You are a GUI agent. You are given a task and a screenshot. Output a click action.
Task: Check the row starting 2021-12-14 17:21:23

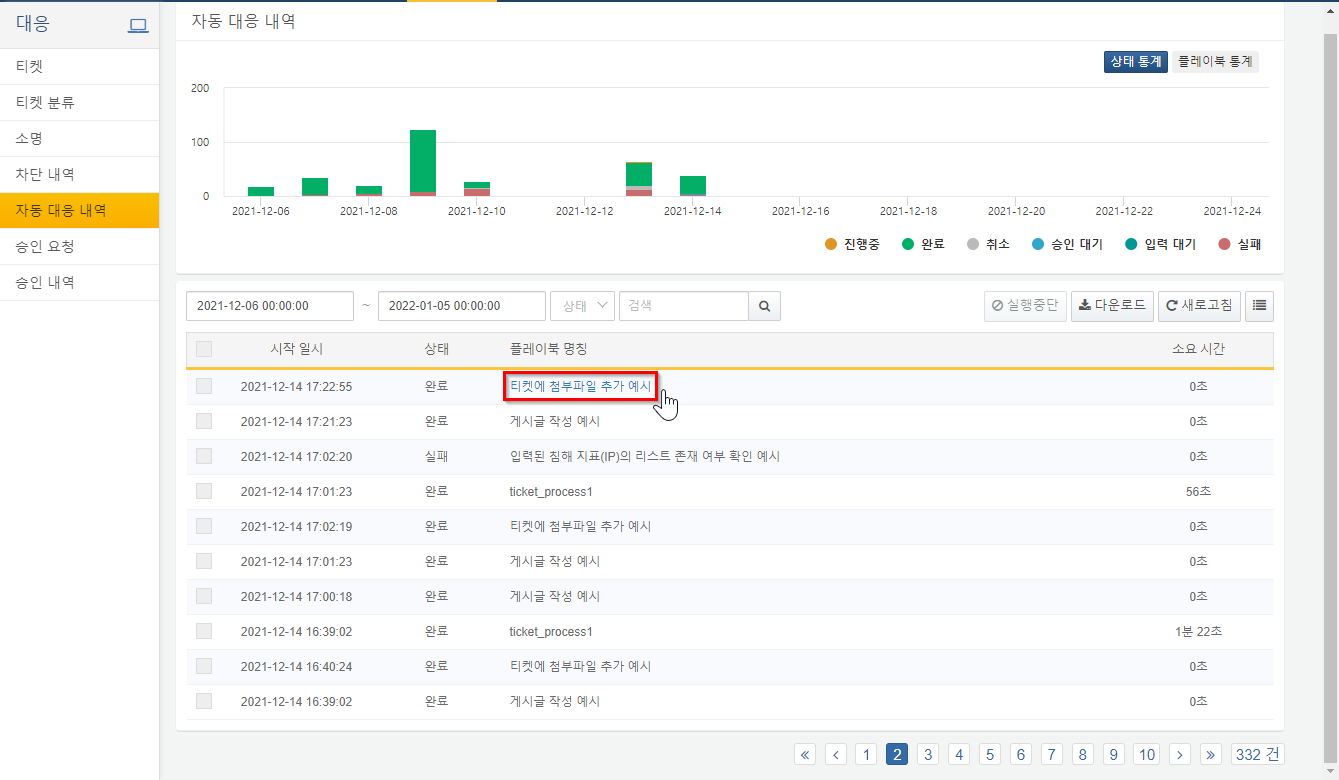204,421
